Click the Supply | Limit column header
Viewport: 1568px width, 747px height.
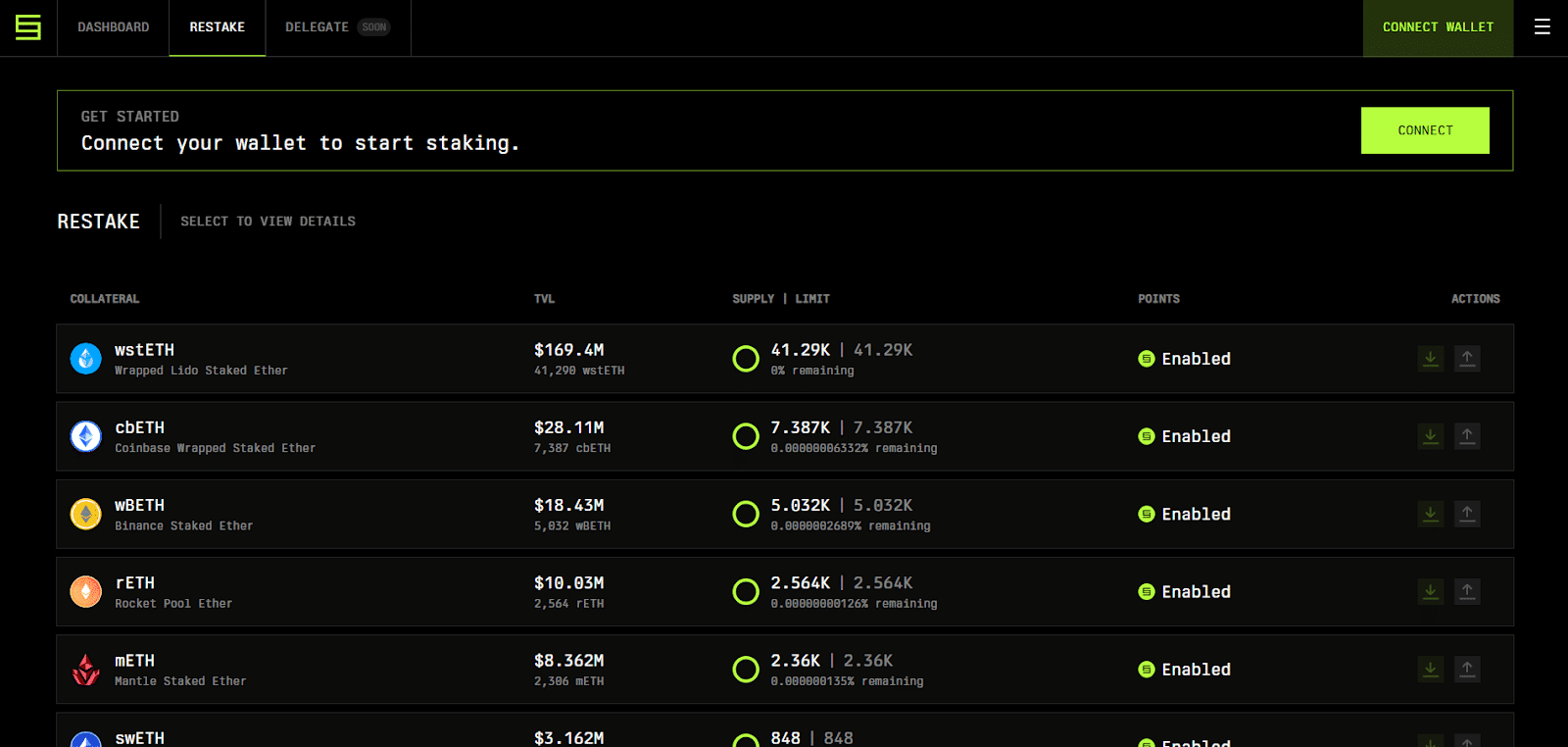[x=781, y=299]
